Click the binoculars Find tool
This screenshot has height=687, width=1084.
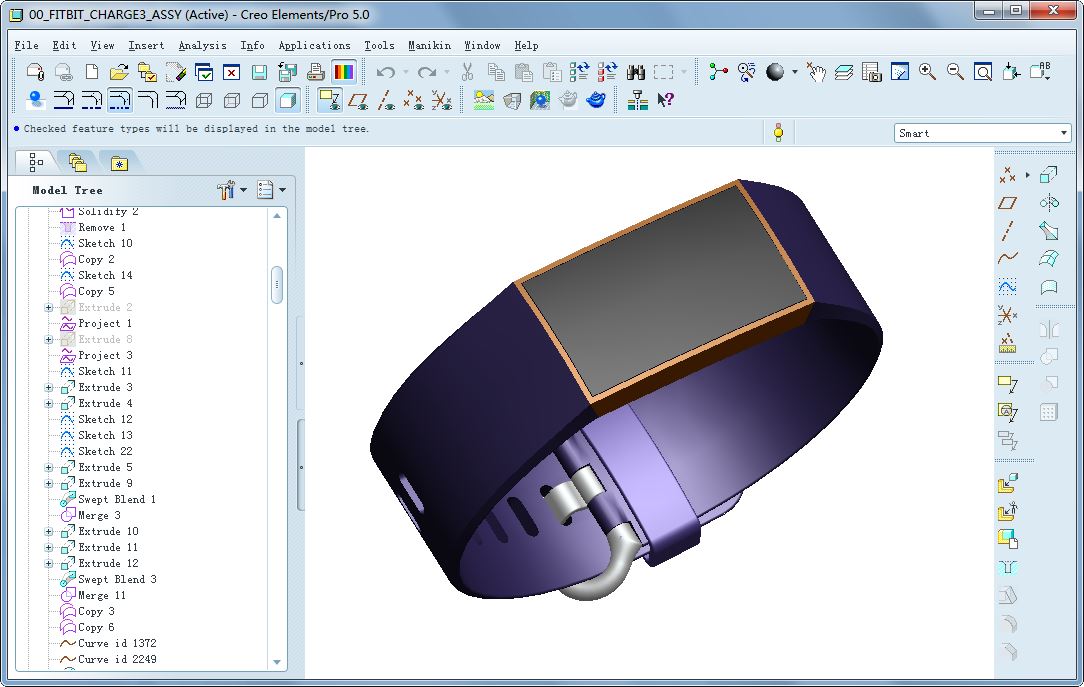[635, 72]
